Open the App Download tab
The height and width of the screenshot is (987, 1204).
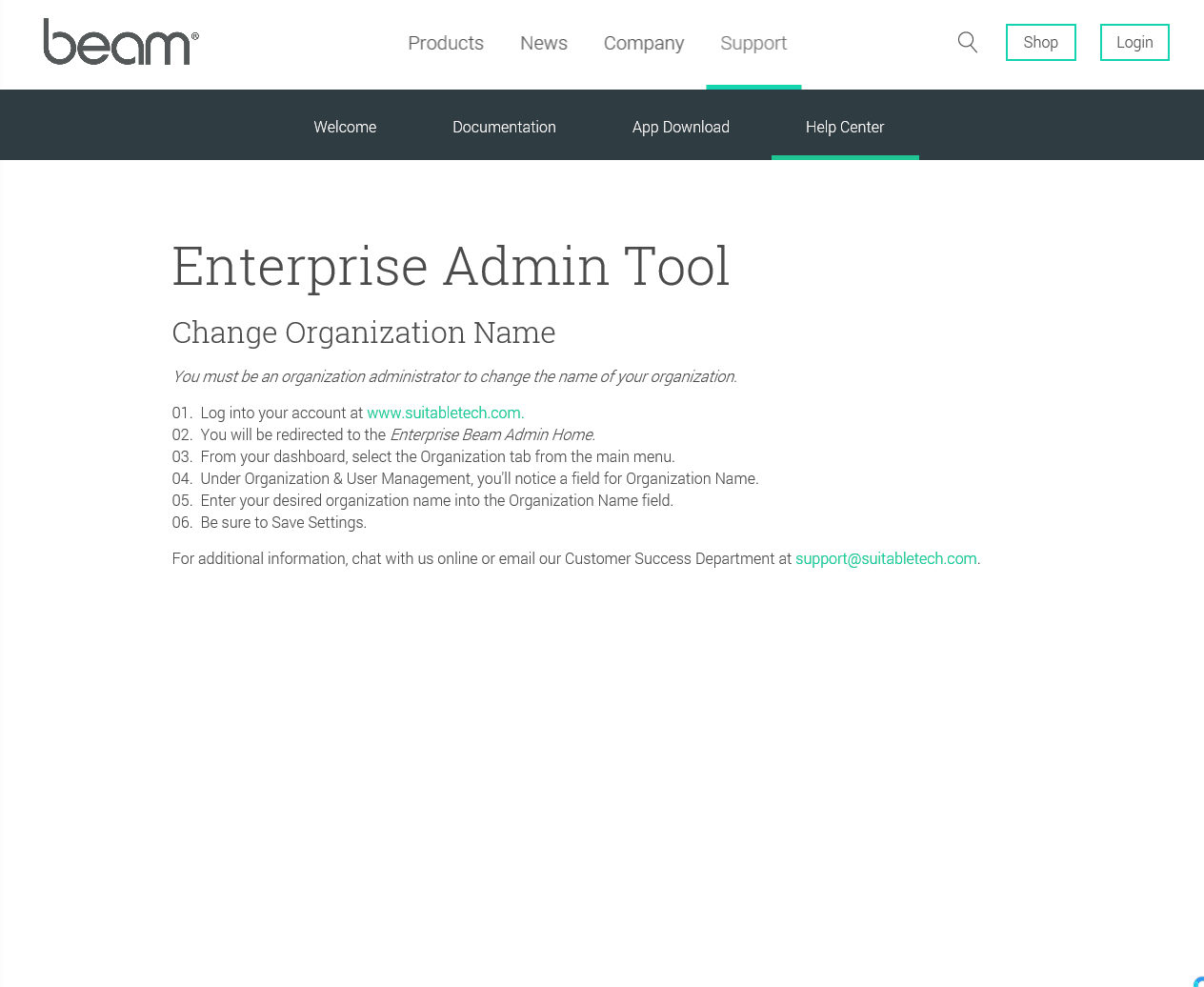tap(681, 127)
